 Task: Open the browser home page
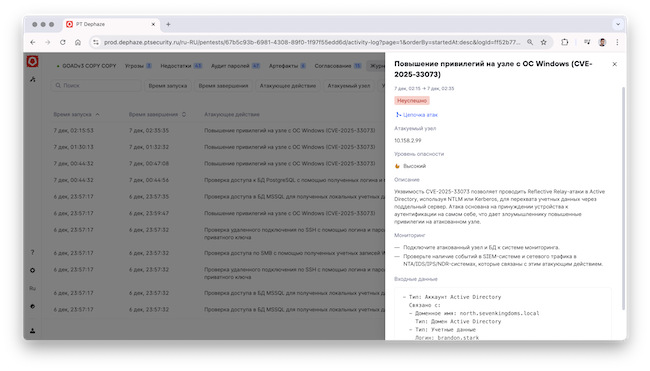pos(78,42)
